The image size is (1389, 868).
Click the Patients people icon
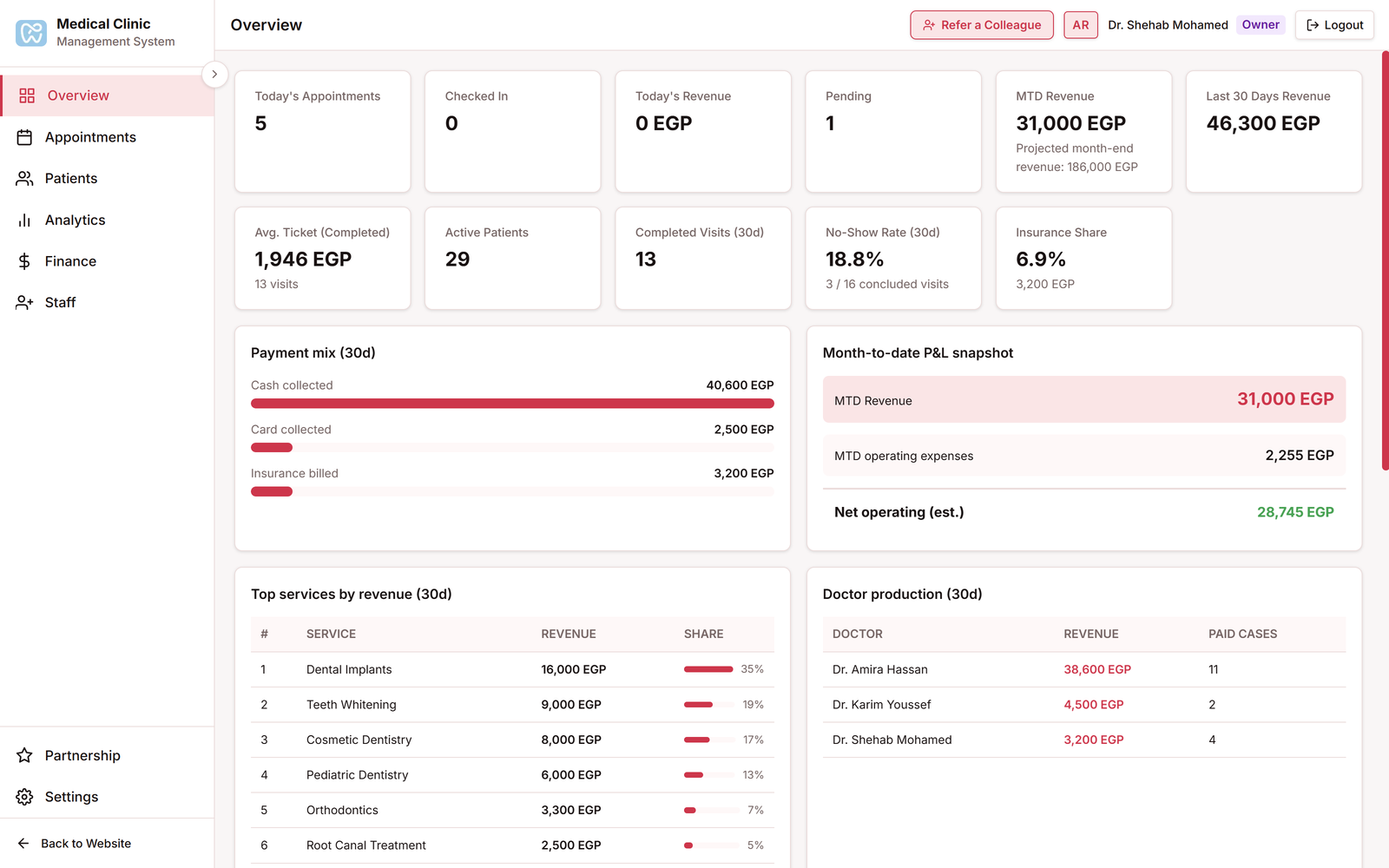[x=24, y=178]
